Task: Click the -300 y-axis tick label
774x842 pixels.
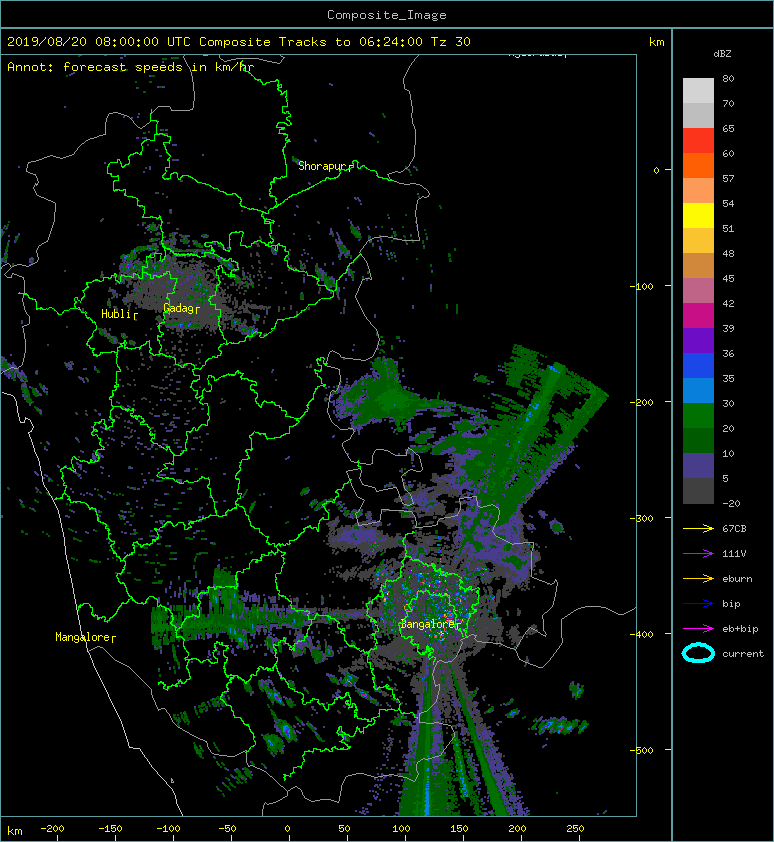Action: coord(641,518)
